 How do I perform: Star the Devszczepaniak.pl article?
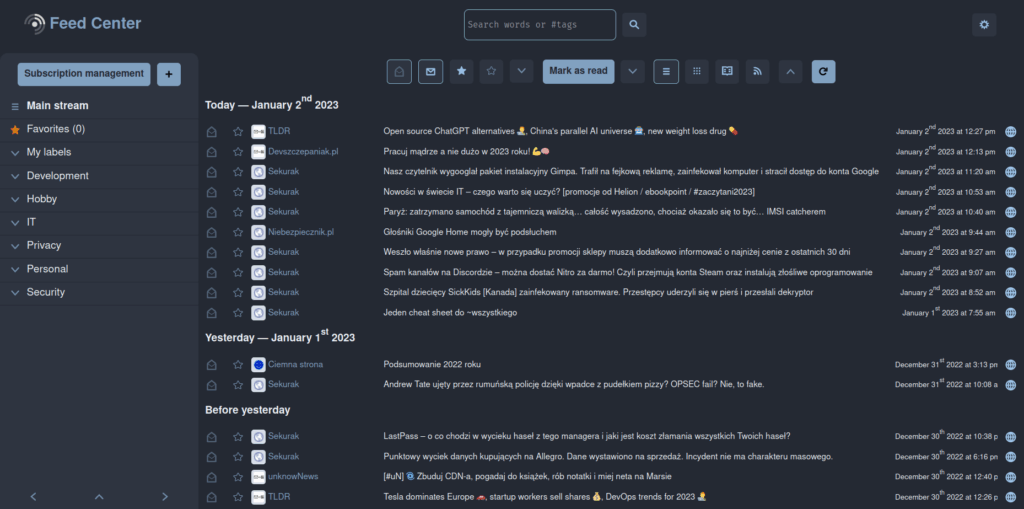[x=238, y=152]
